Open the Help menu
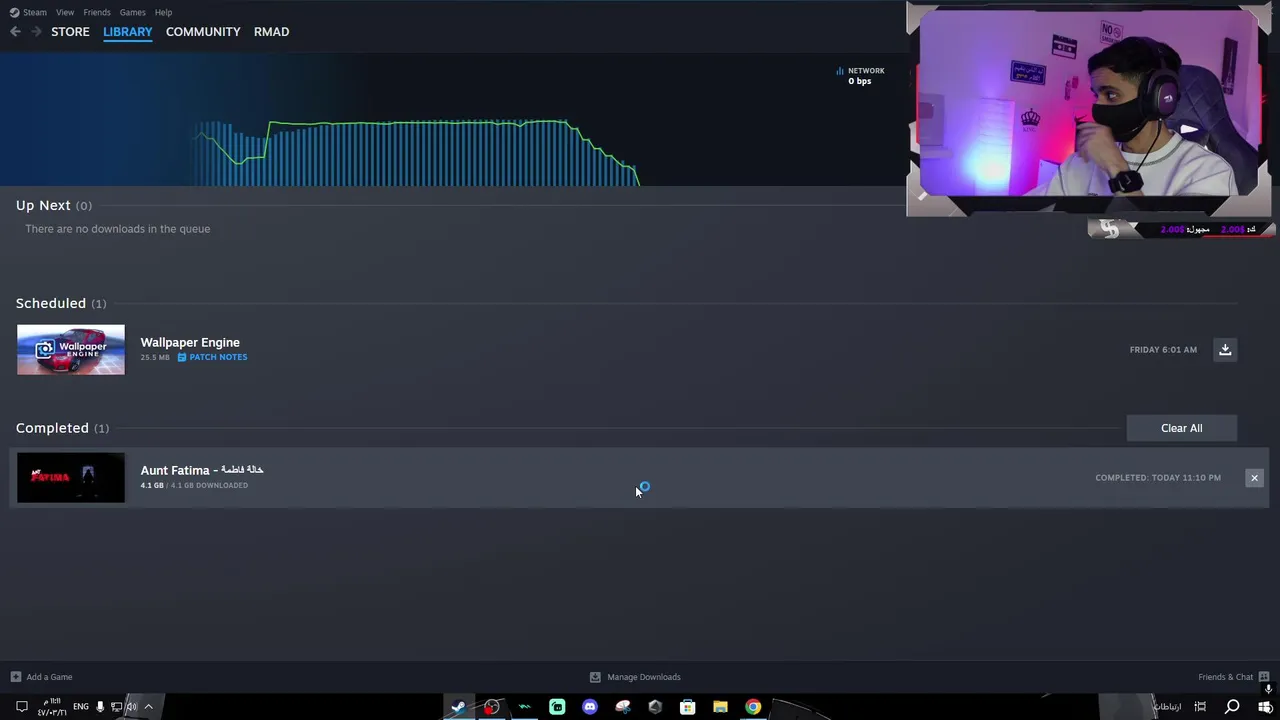Image resolution: width=1280 pixels, height=720 pixels. tap(163, 12)
